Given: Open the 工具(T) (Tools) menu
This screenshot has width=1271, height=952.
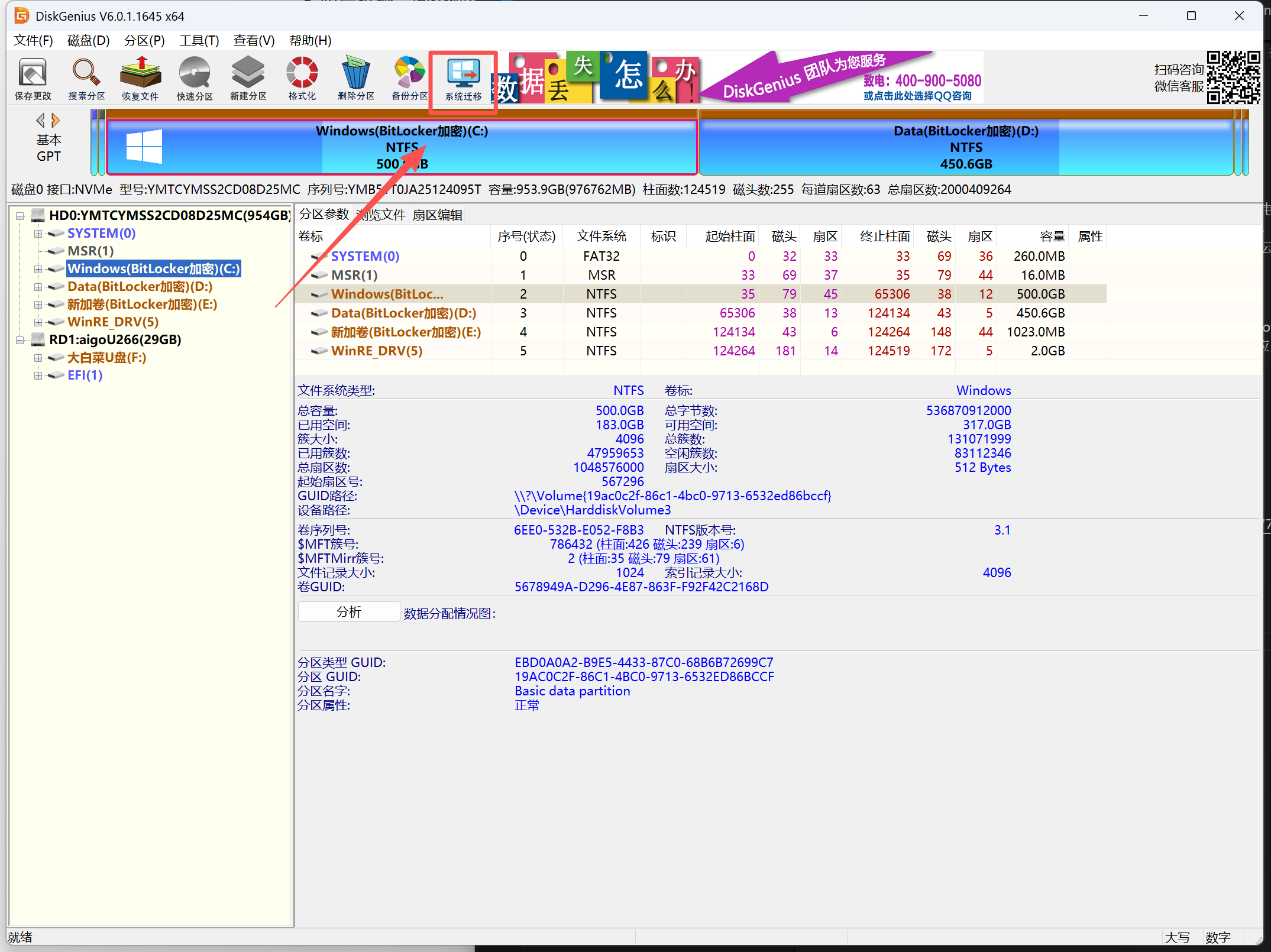Looking at the screenshot, I should coord(199,40).
